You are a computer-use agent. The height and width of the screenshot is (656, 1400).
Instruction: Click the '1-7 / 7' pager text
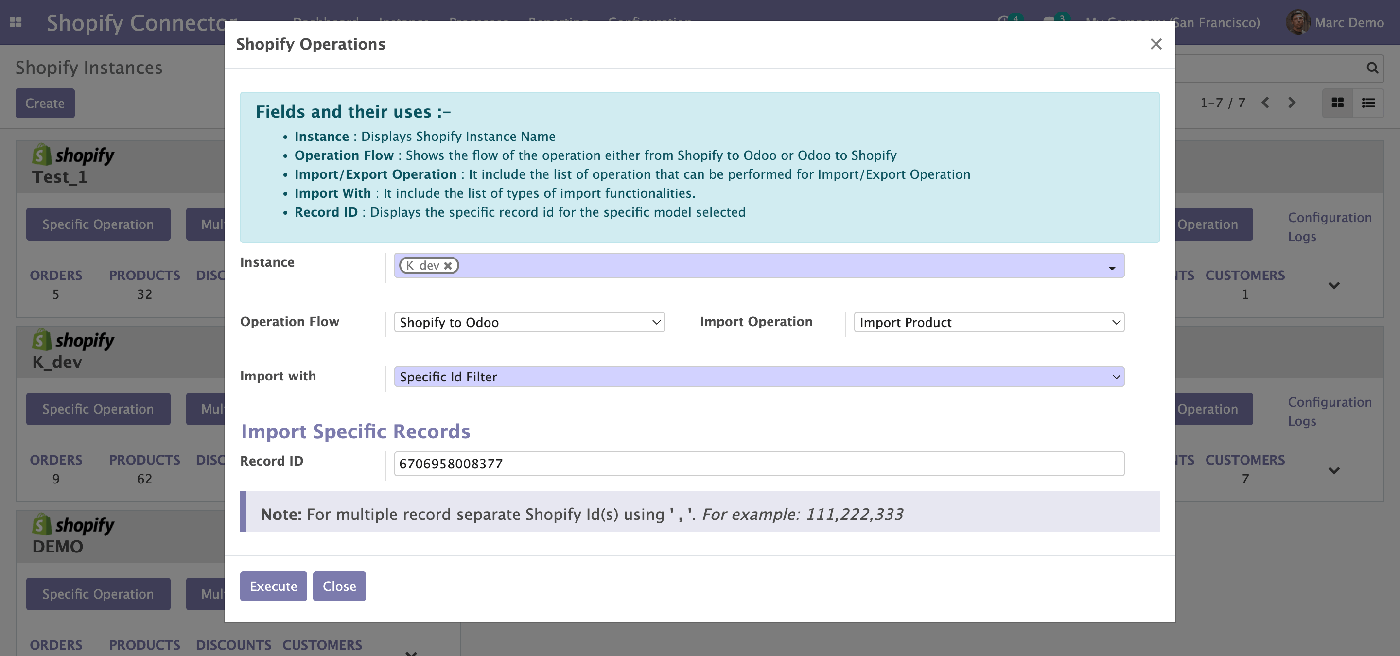1223,103
